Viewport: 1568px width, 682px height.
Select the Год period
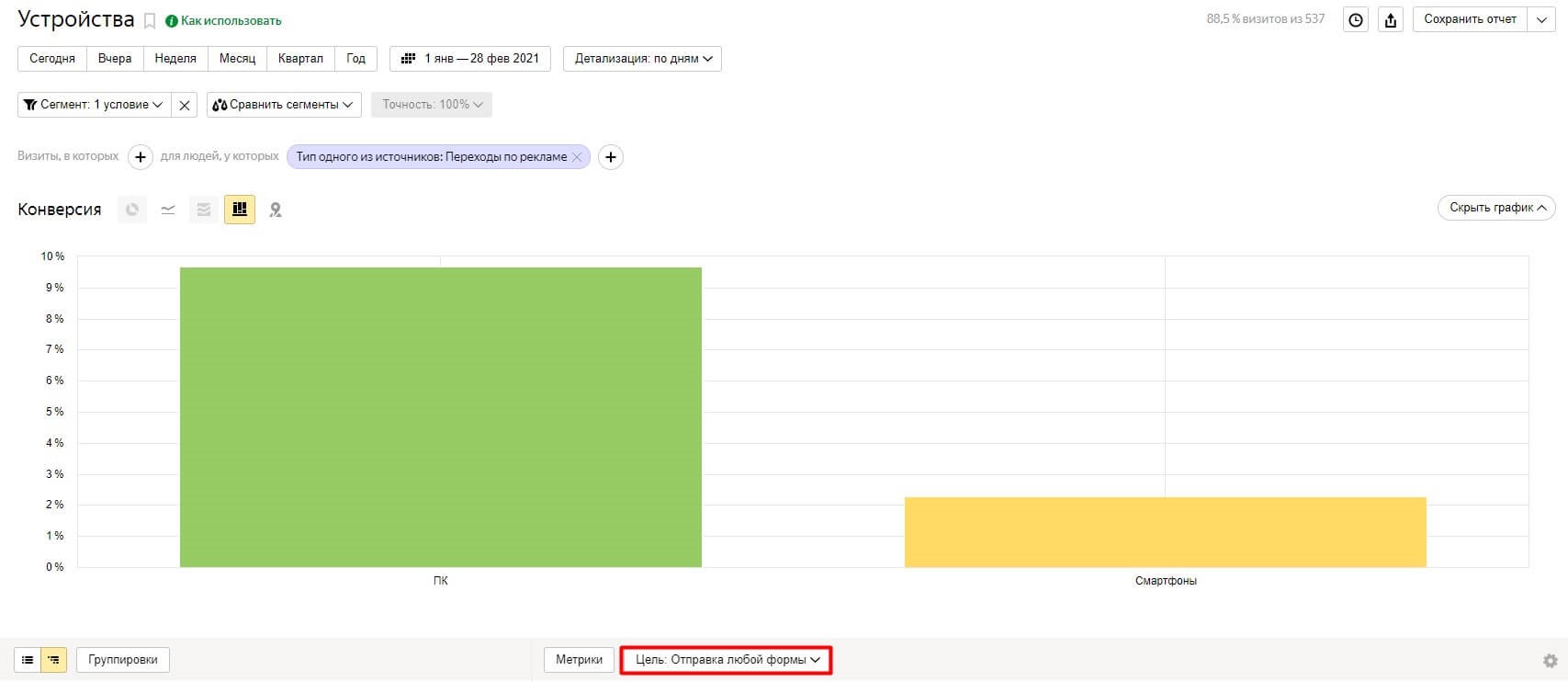coord(355,58)
